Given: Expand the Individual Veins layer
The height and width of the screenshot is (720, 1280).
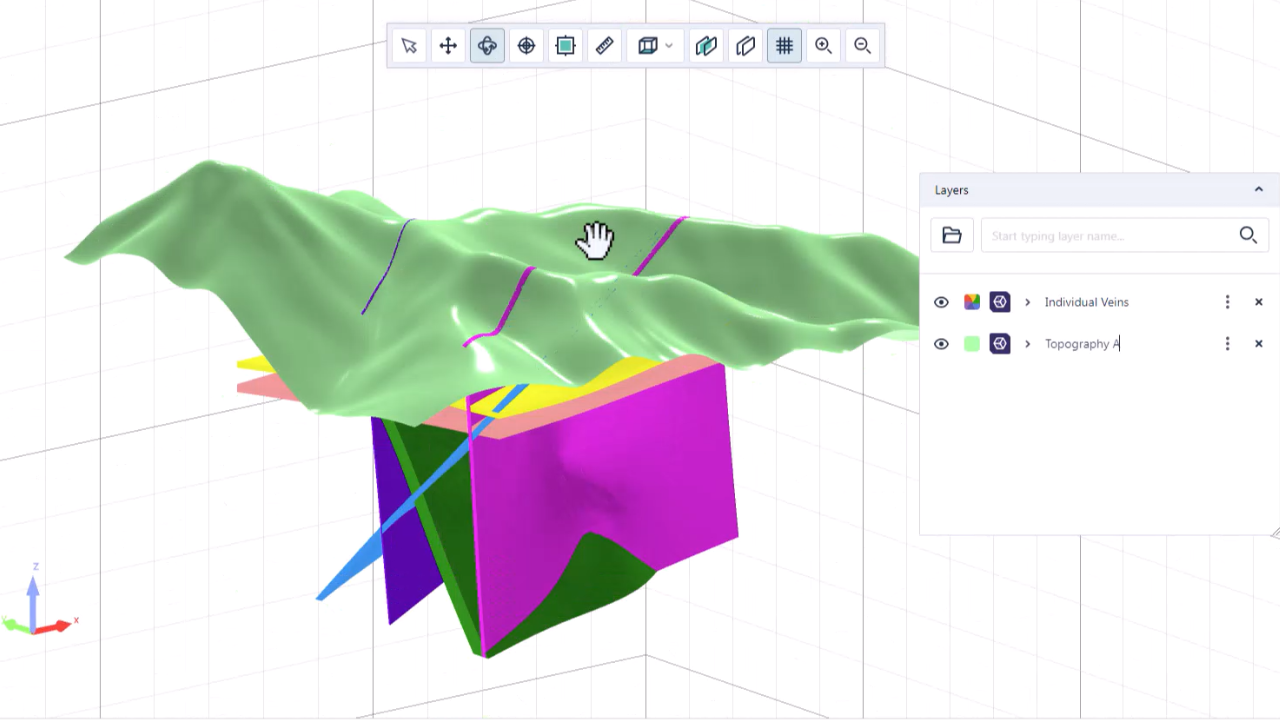Looking at the screenshot, I should [x=1027, y=302].
